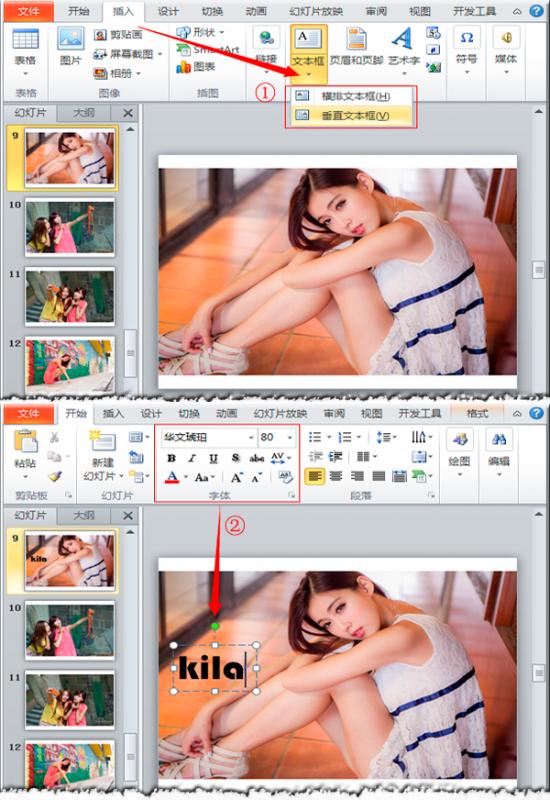Toggle text shadow S formatting
550x800 pixels.
point(235,458)
